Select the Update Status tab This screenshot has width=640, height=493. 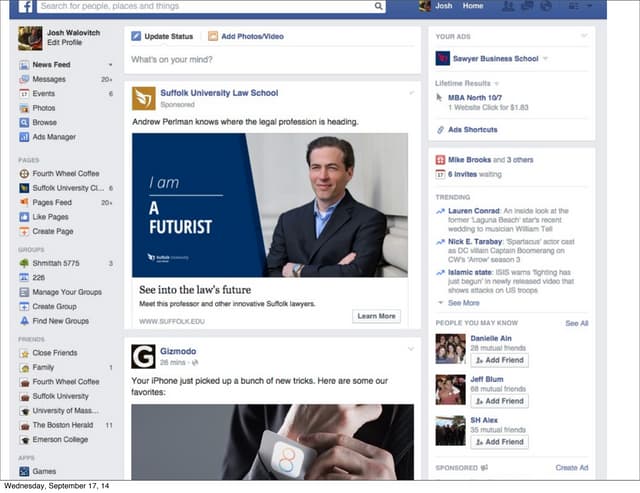[162, 36]
